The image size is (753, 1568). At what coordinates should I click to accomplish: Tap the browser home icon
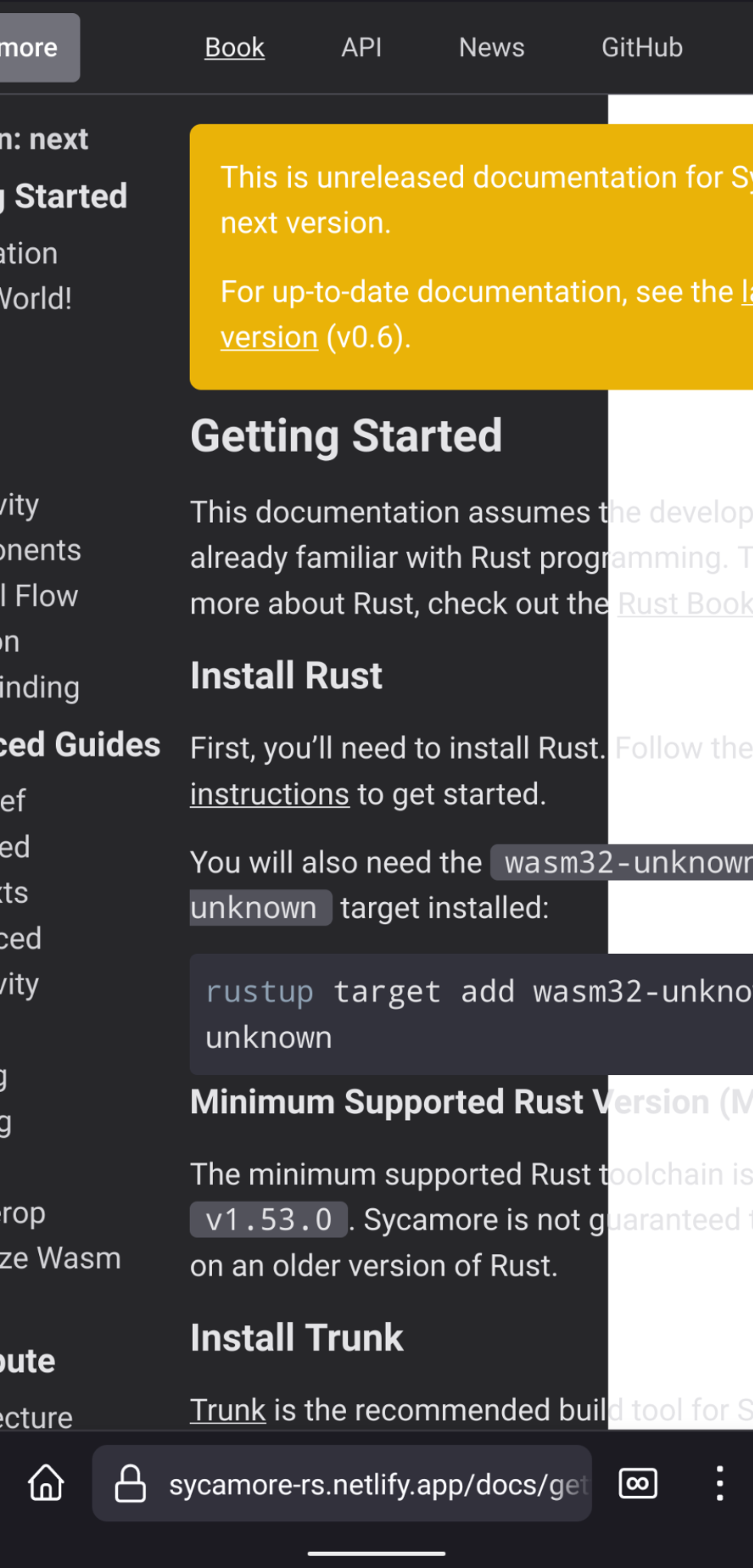(46, 1483)
